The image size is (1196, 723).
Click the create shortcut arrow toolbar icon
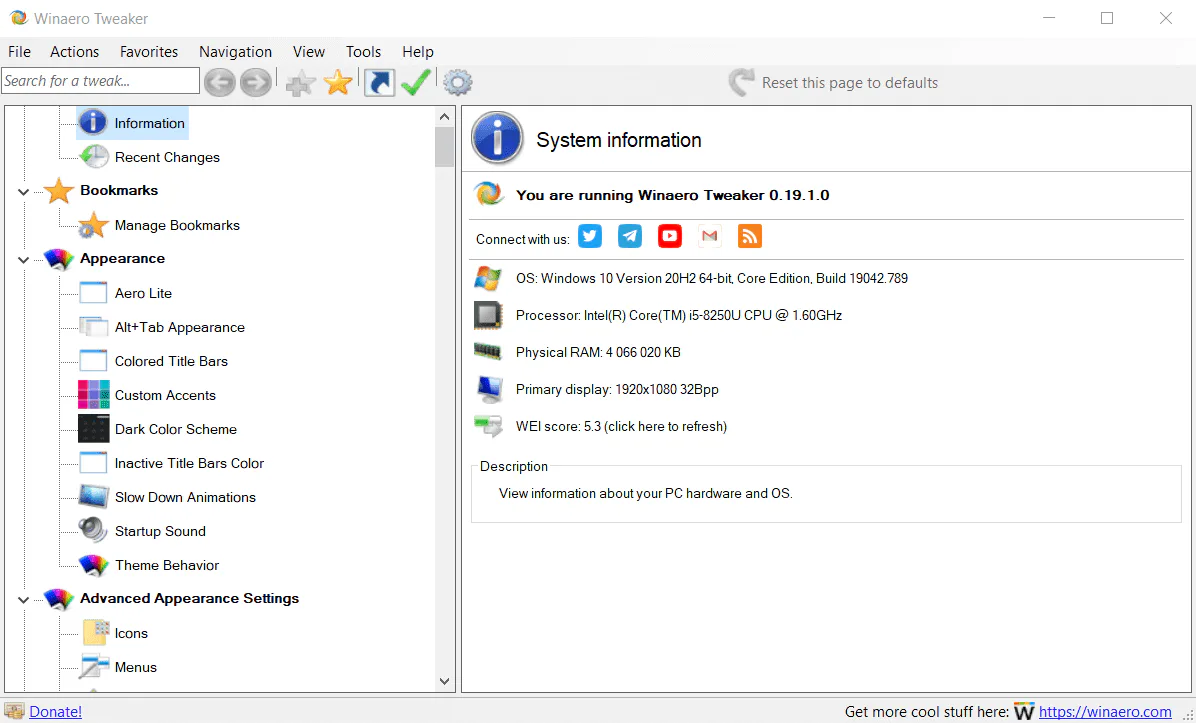coord(379,82)
